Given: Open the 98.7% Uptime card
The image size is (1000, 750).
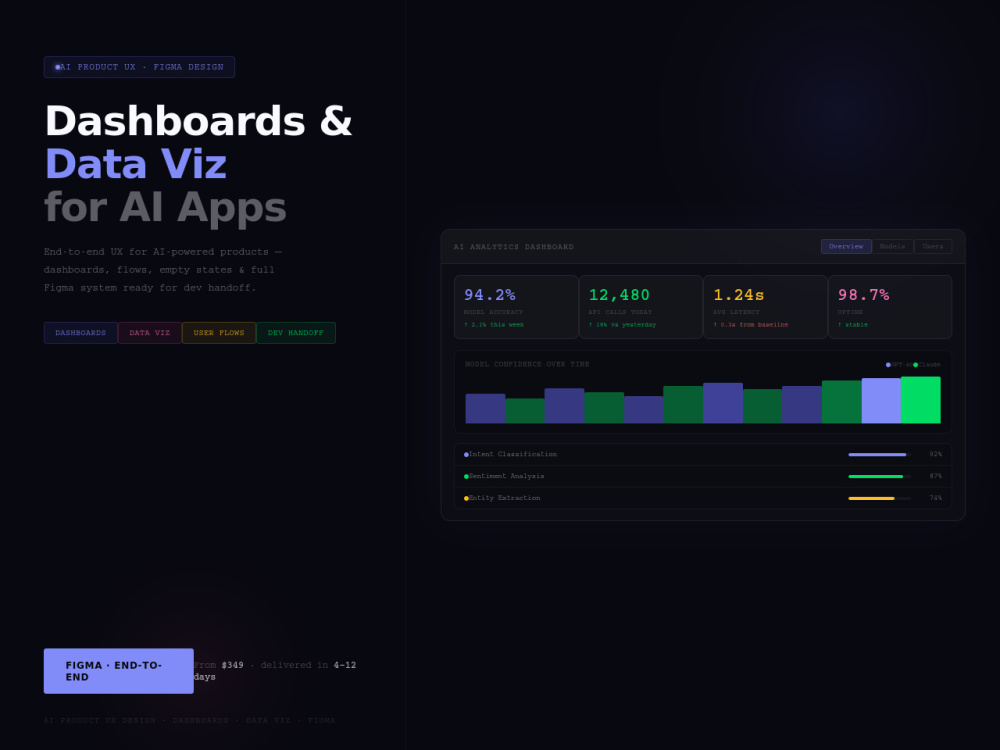Looking at the screenshot, I should 890,307.
